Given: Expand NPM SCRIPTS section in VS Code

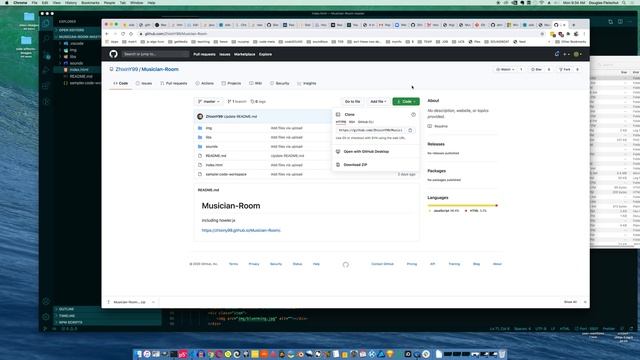Looking at the screenshot, I should [x=70, y=322].
